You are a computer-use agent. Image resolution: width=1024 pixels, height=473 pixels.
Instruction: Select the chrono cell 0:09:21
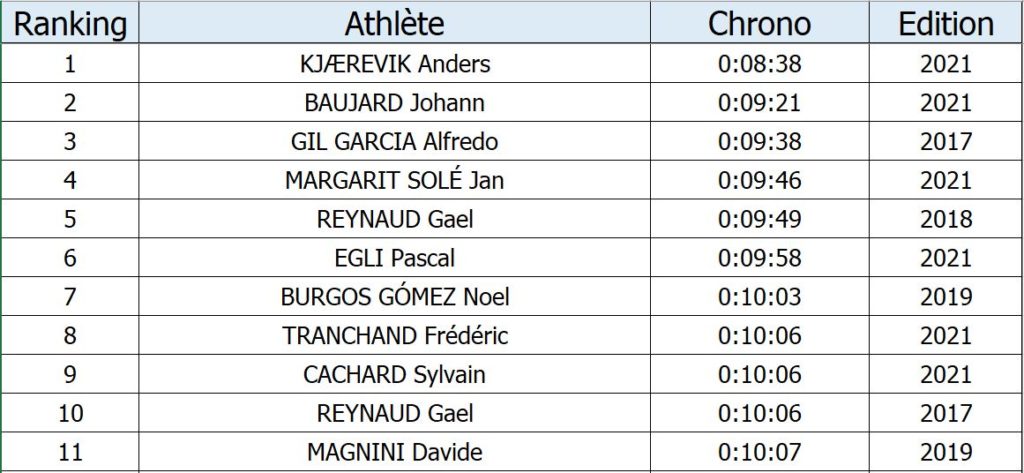760,103
